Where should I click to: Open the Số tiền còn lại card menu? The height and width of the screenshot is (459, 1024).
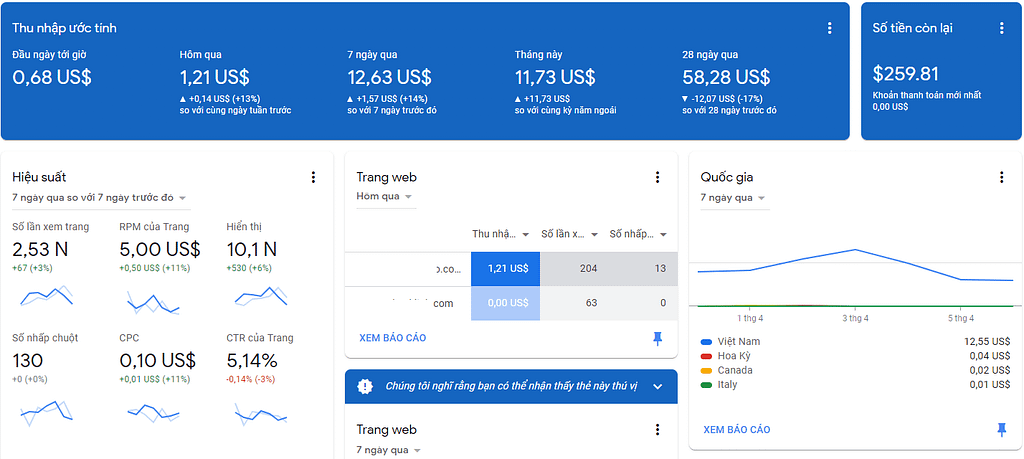[x=1001, y=28]
